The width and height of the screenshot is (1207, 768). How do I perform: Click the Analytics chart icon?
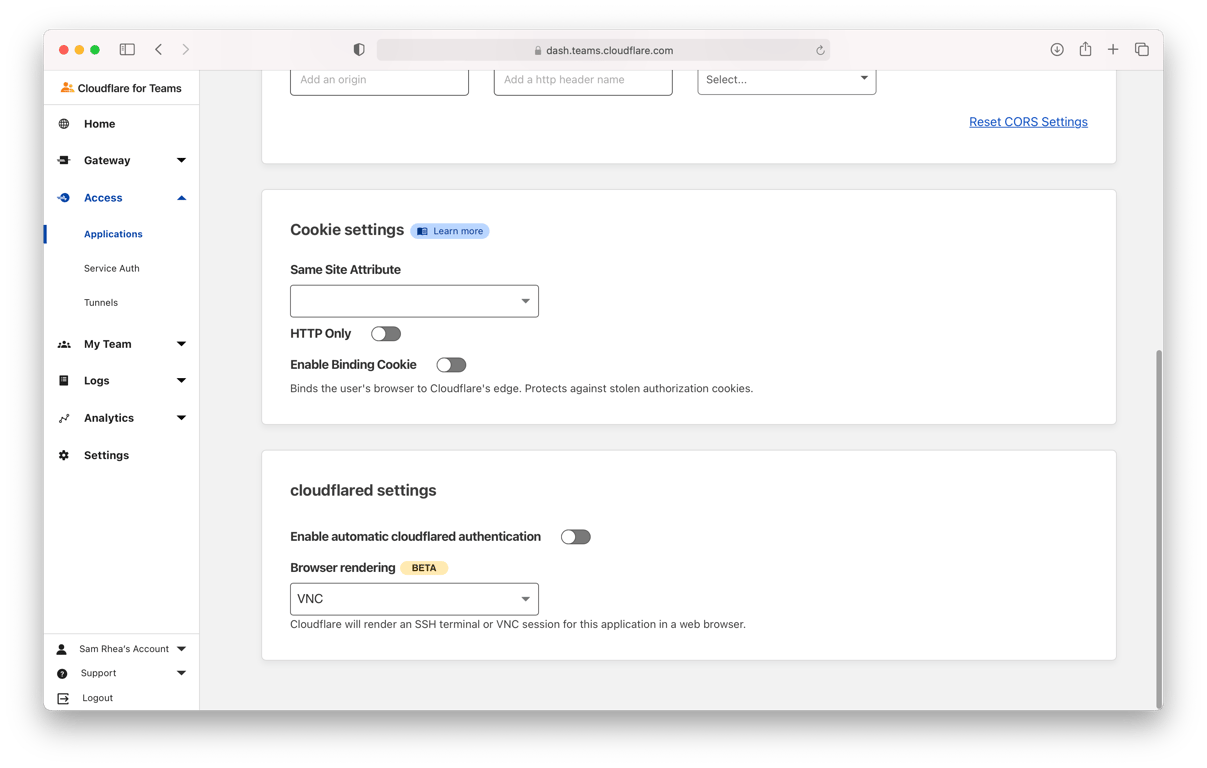tap(64, 418)
